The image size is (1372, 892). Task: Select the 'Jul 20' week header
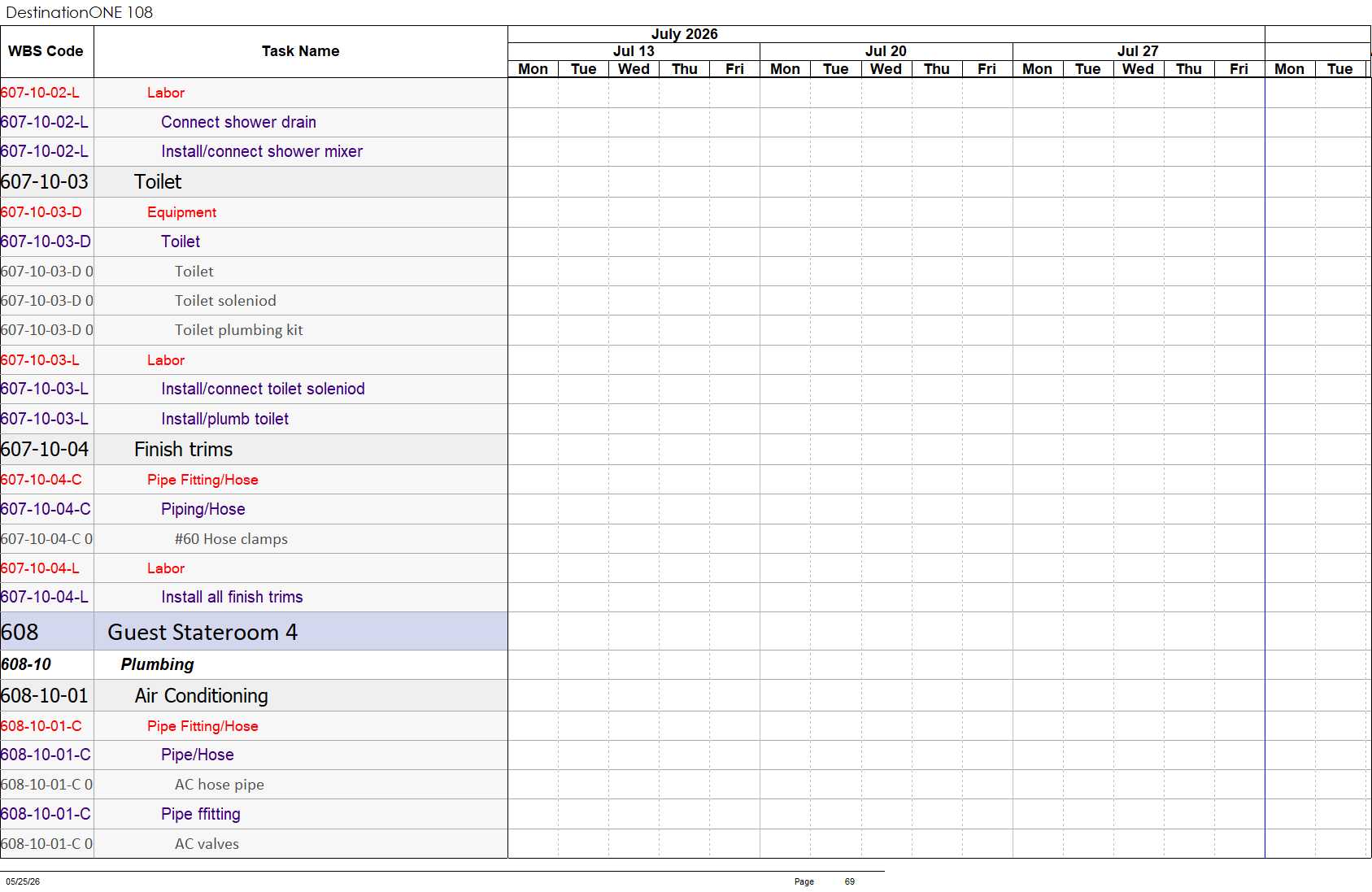click(x=886, y=51)
